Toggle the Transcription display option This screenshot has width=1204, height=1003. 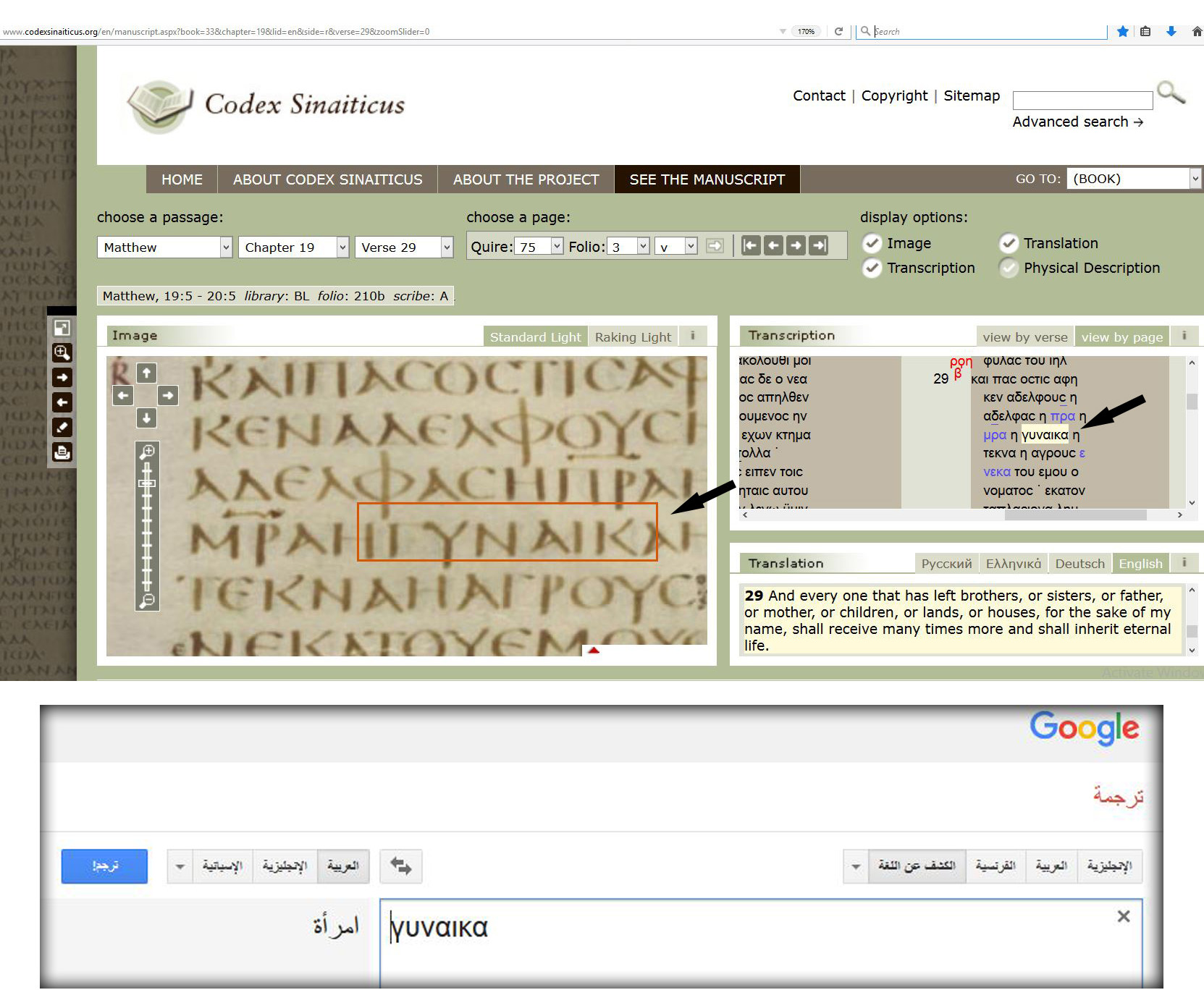tap(872, 268)
